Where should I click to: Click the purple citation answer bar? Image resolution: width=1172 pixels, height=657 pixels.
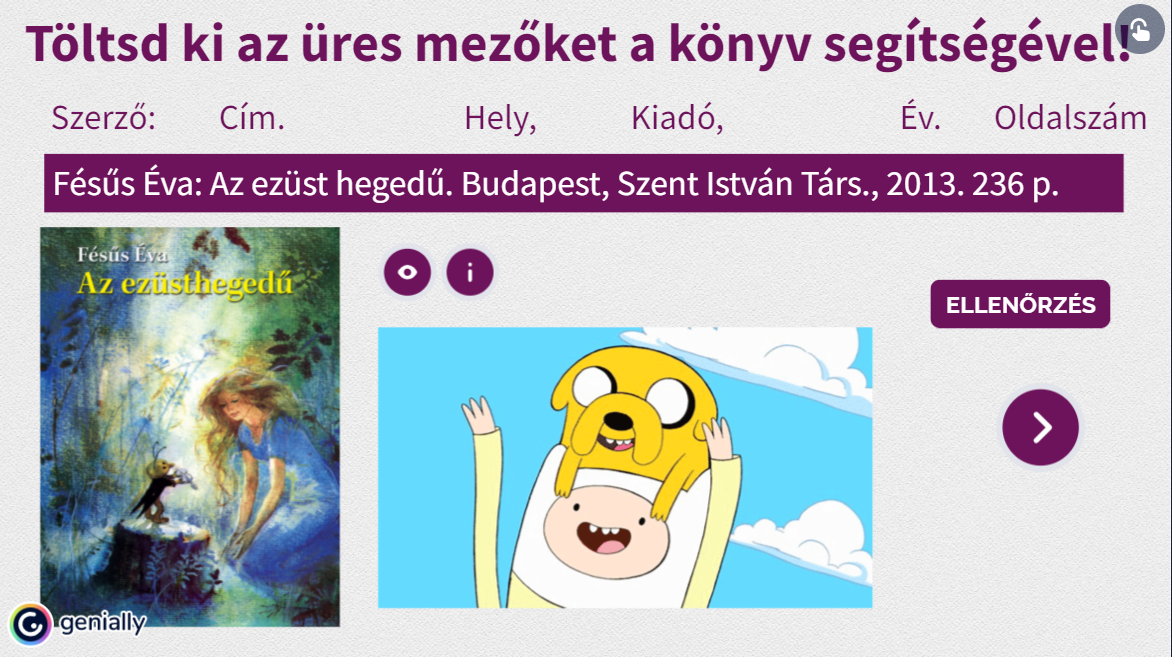click(584, 183)
